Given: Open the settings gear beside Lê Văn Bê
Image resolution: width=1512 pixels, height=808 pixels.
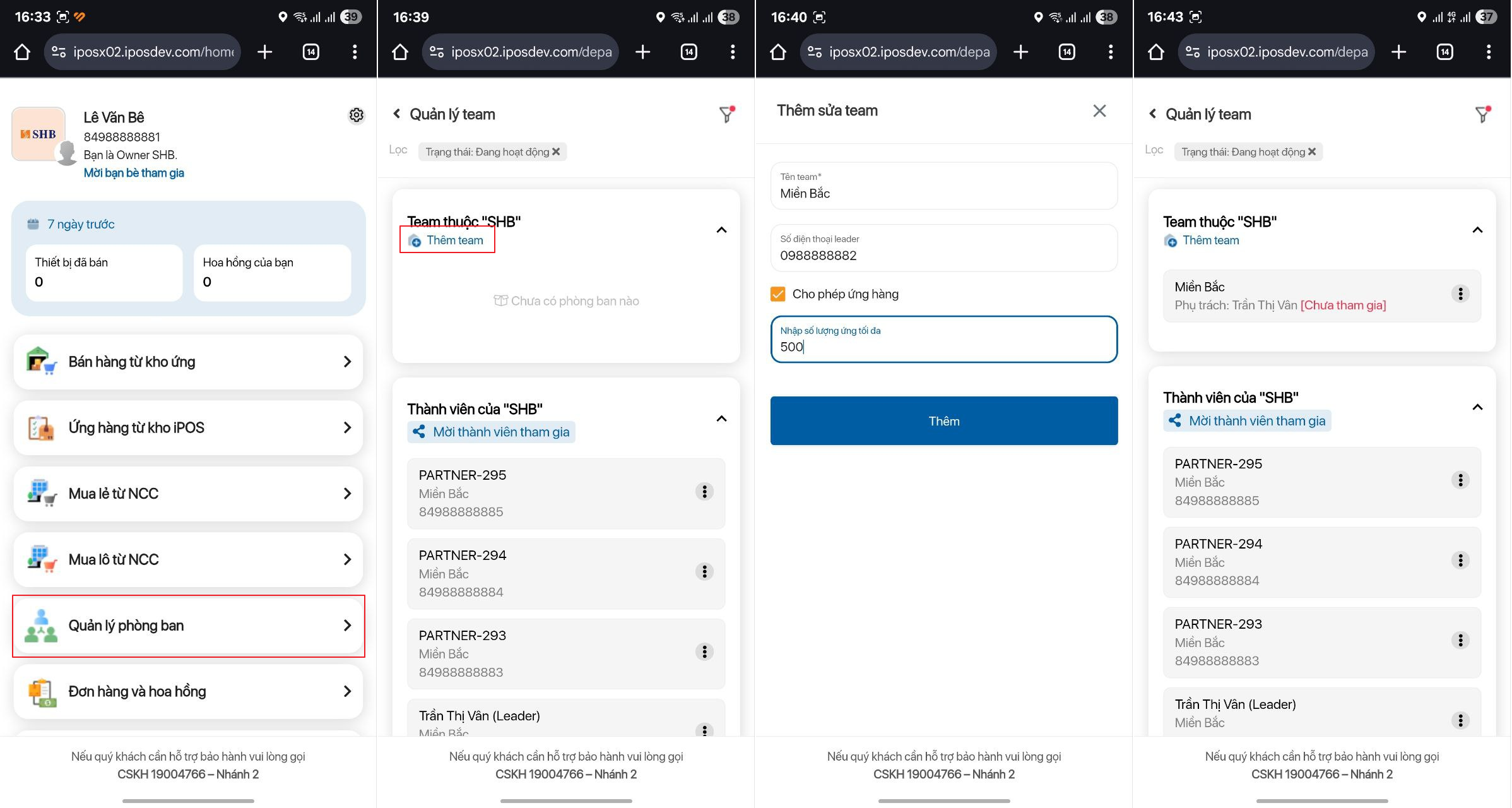Looking at the screenshot, I should pos(357,115).
